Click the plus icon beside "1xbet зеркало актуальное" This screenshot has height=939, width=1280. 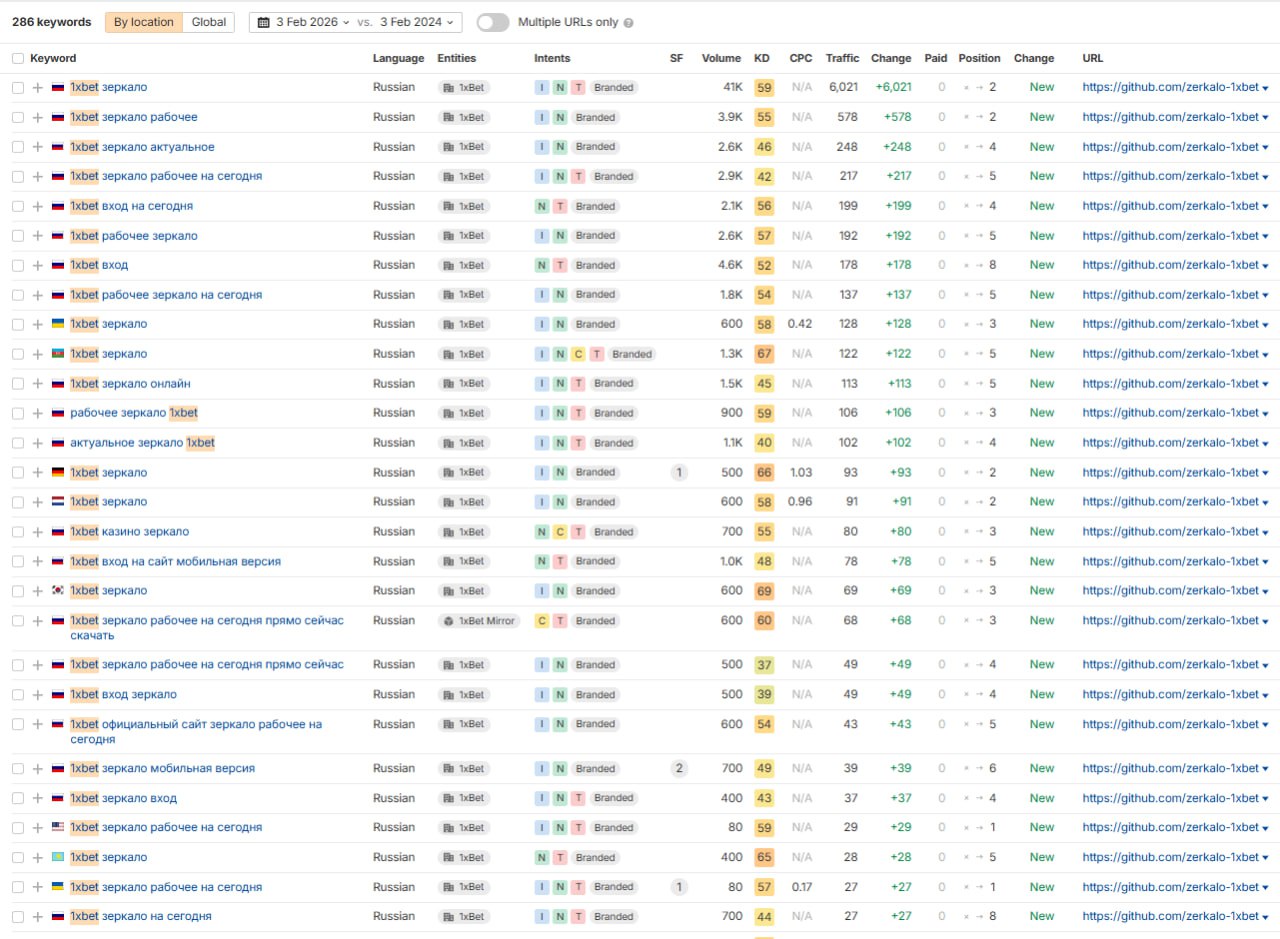[37, 147]
